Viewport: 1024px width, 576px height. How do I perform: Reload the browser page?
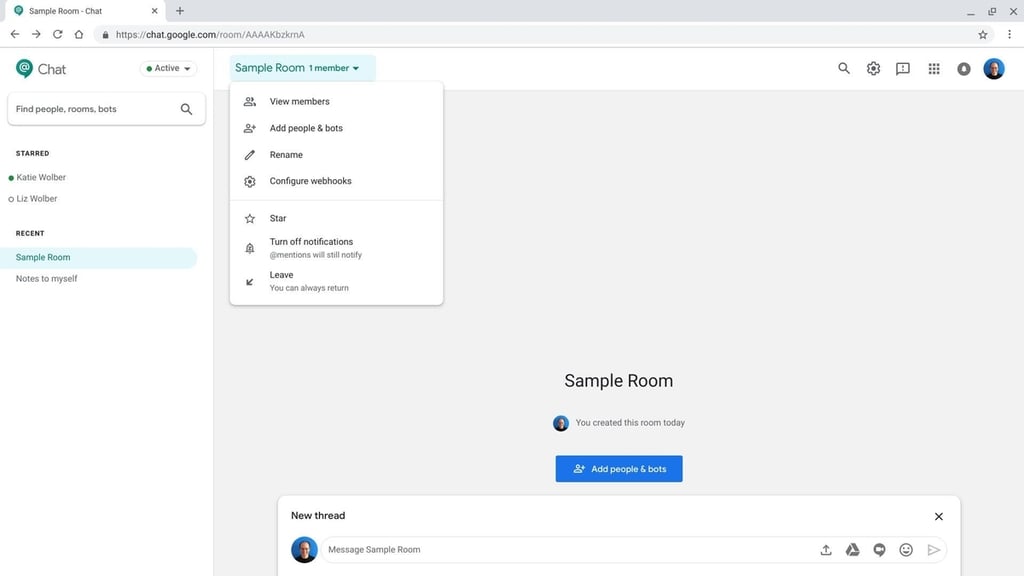57,35
